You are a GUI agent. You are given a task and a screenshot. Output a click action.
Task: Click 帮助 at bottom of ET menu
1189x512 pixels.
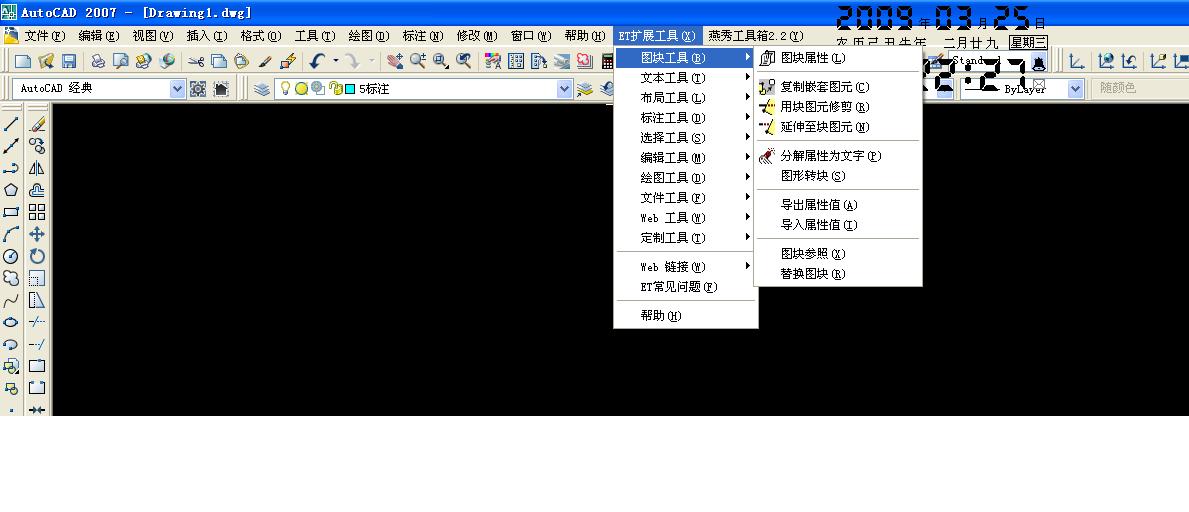point(685,316)
